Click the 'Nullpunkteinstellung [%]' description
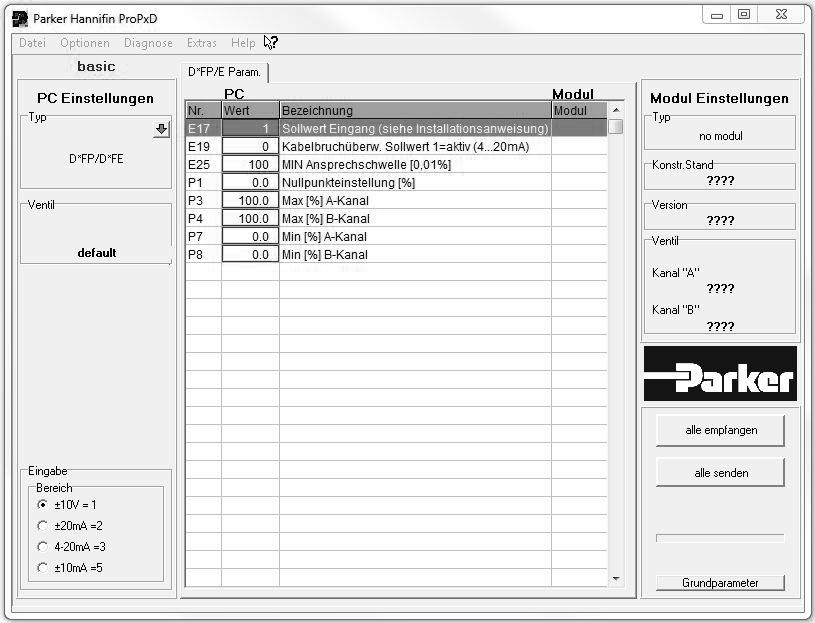Image resolution: width=815 pixels, height=623 pixels. (x=348, y=183)
